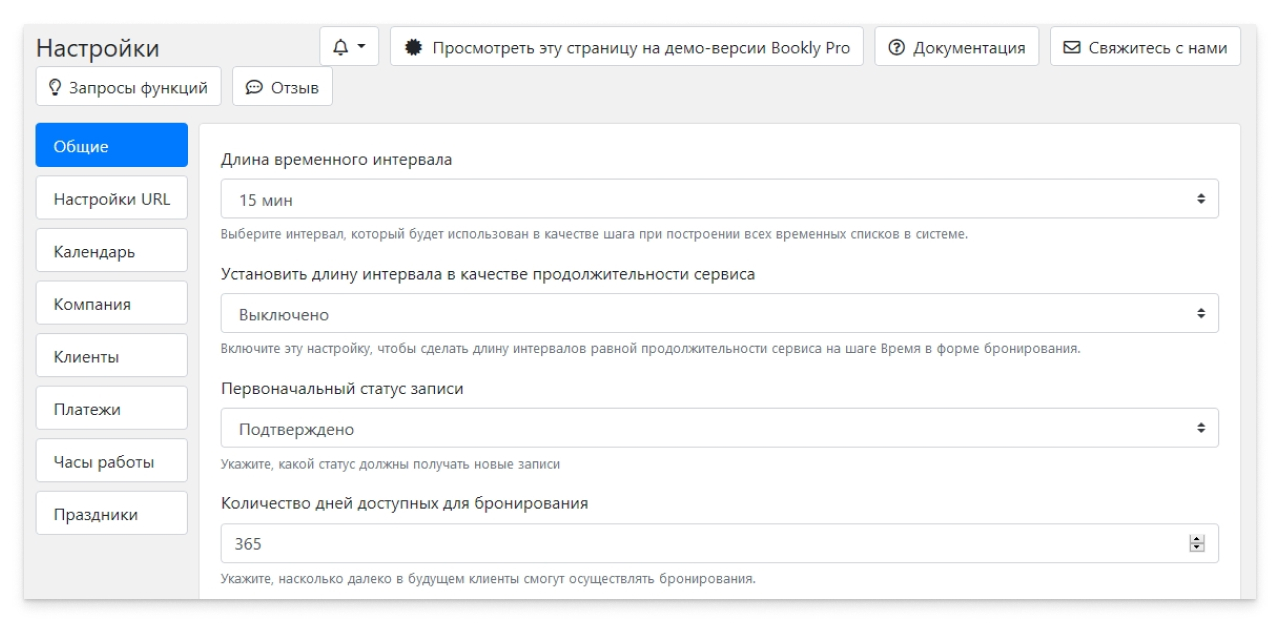Increment the booking days value with the up stepper
The image size is (1280, 623).
click(x=1197, y=539)
